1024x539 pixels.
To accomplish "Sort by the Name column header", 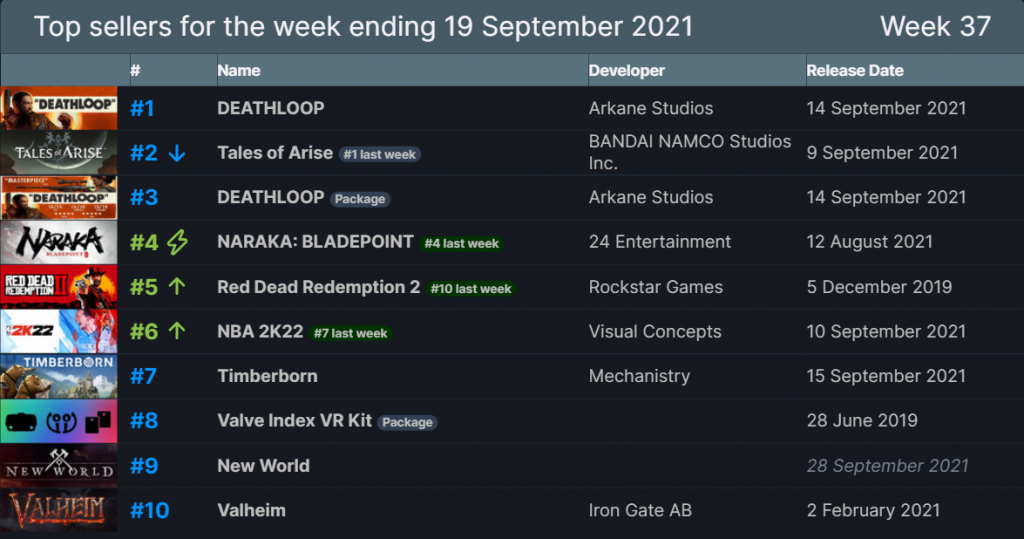I will coord(239,71).
